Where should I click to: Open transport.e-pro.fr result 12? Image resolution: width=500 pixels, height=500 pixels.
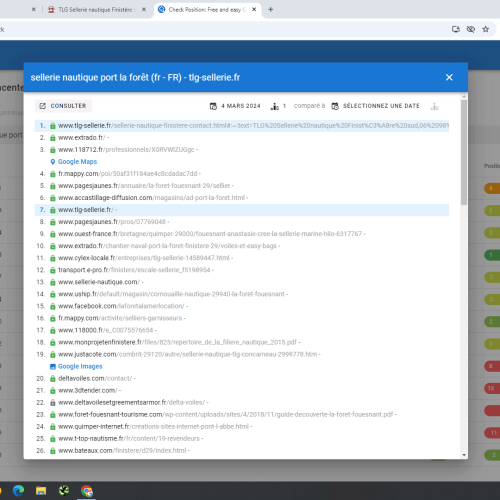coord(134,270)
